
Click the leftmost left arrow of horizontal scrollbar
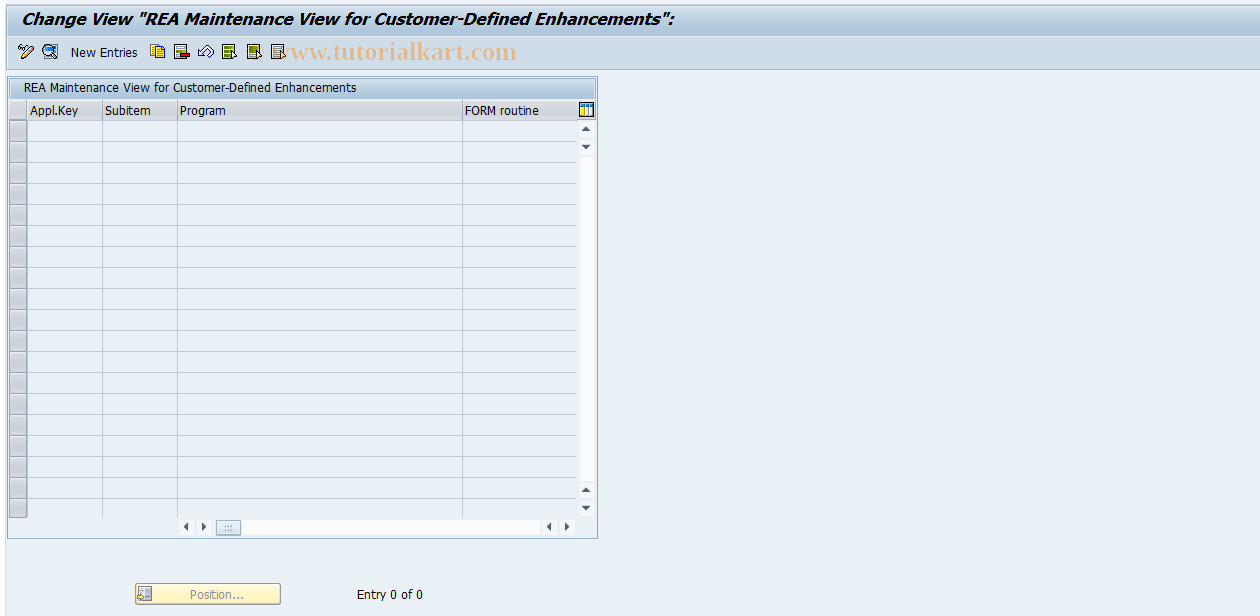pos(186,527)
